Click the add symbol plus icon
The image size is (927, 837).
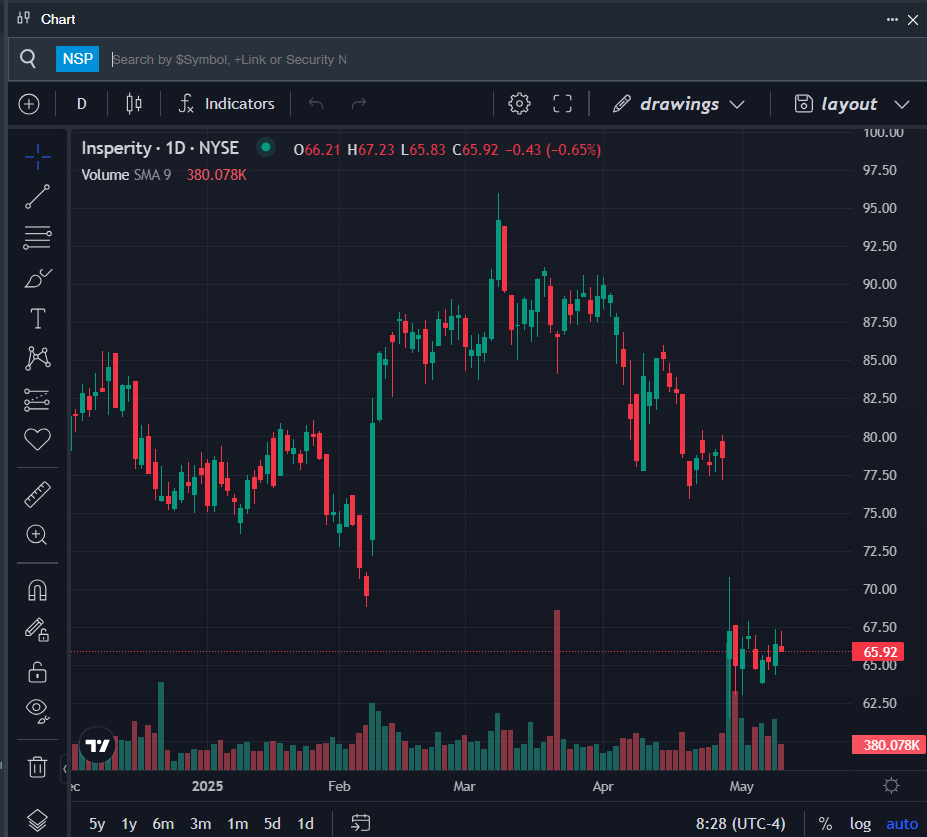point(29,104)
